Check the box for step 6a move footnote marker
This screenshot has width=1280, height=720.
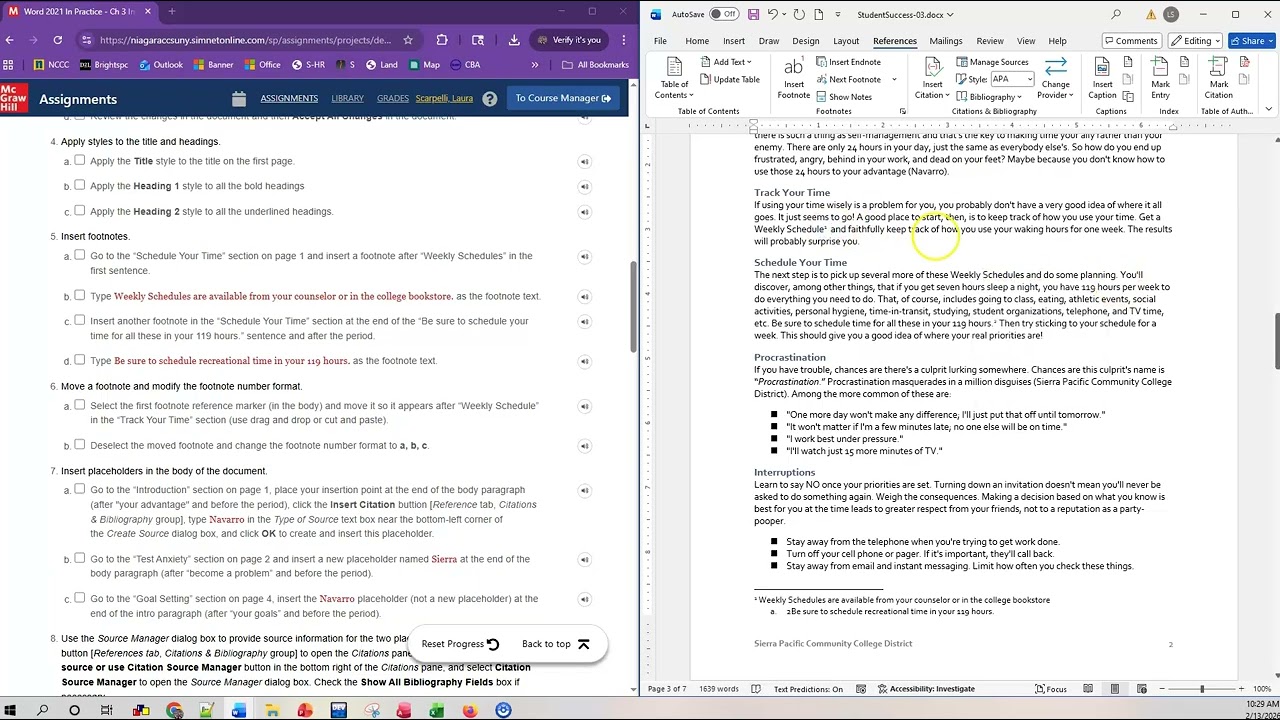pyautogui.click(x=80, y=405)
